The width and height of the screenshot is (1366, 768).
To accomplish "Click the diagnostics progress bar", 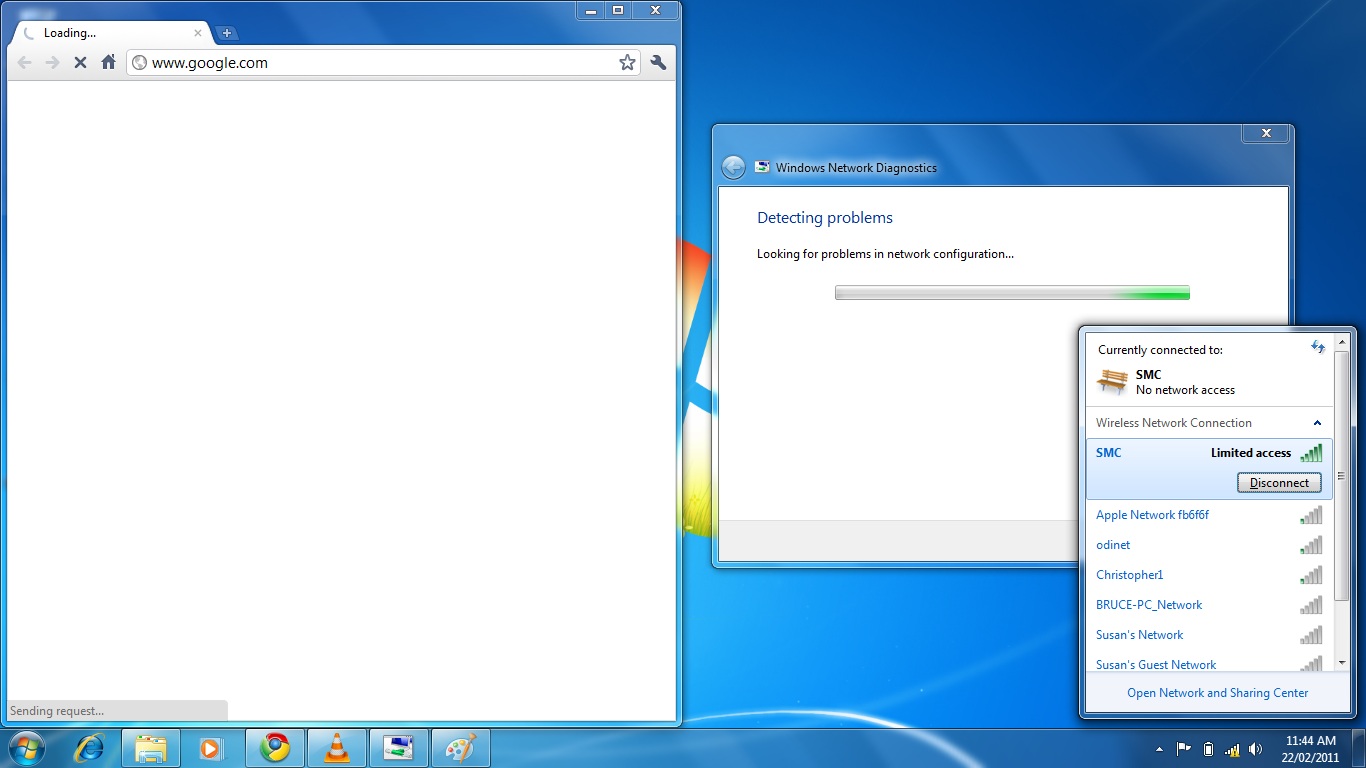I will click(x=1012, y=293).
